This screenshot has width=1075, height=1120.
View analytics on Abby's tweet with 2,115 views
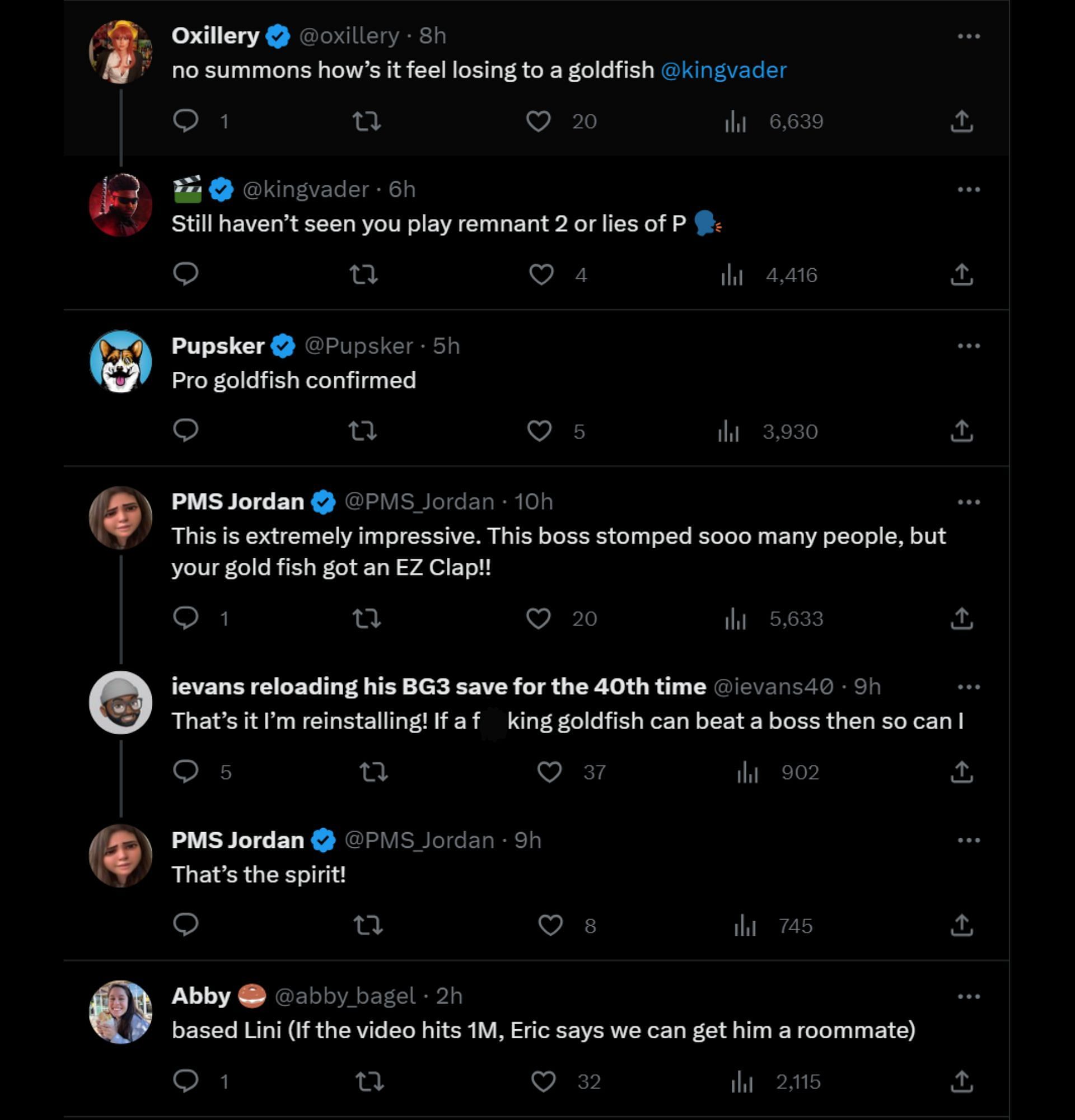click(x=742, y=1082)
